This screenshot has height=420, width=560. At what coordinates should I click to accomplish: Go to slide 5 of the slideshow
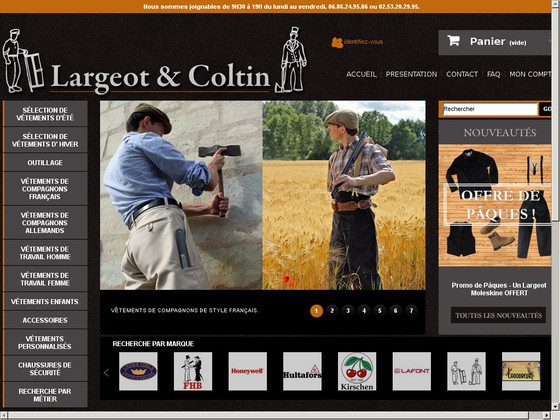[380, 311]
